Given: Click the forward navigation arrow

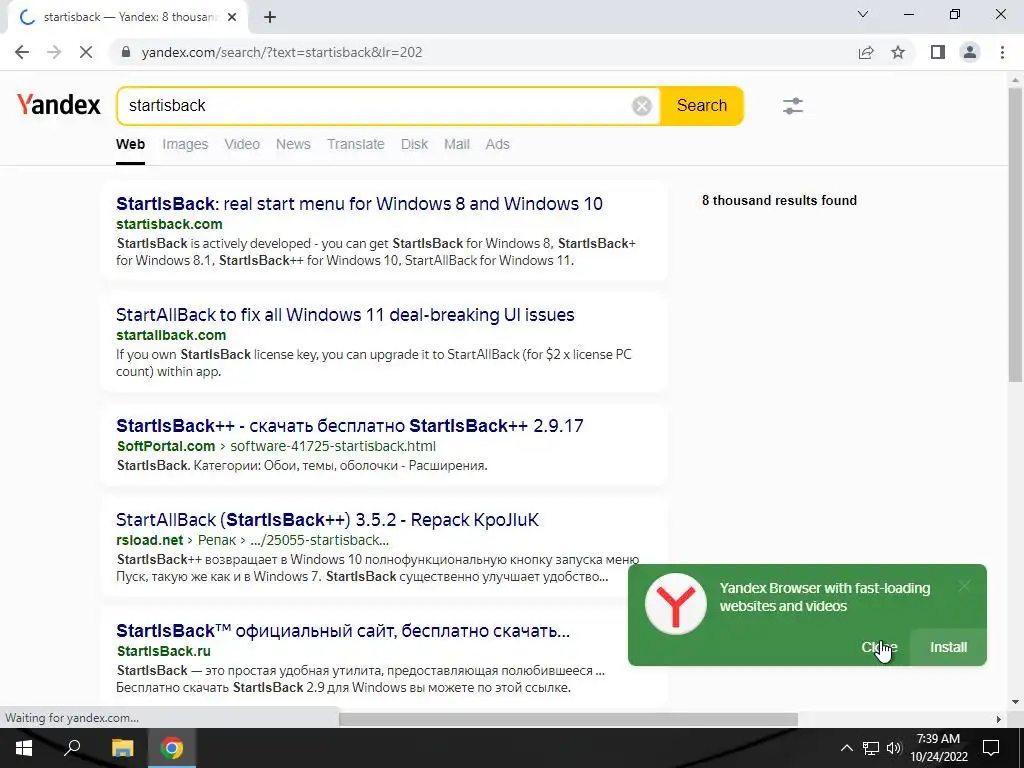Looking at the screenshot, I should [x=54, y=52].
